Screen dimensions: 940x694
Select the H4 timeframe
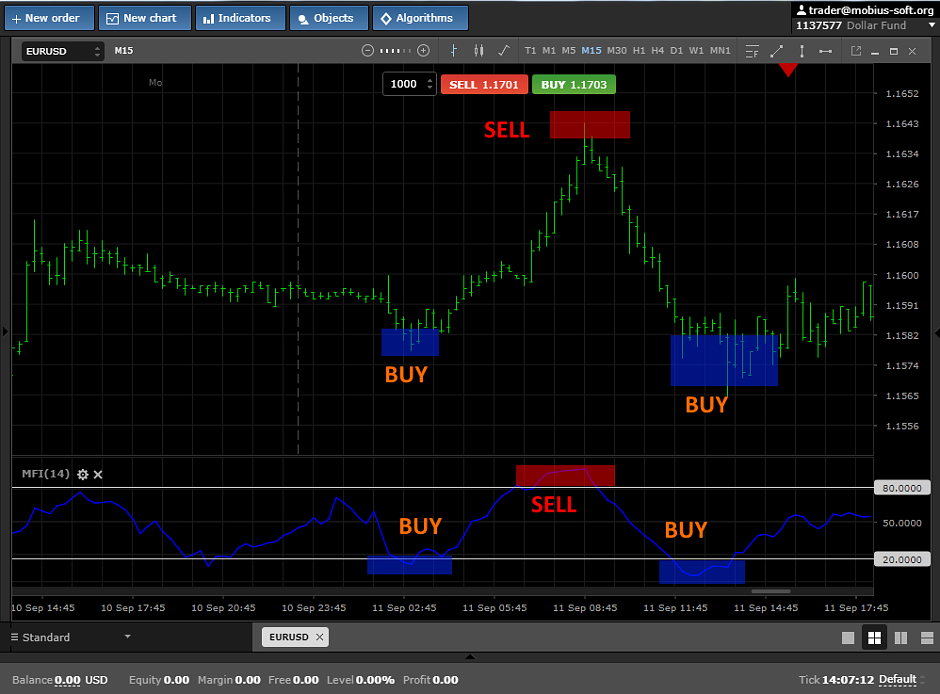click(x=658, y=51)
